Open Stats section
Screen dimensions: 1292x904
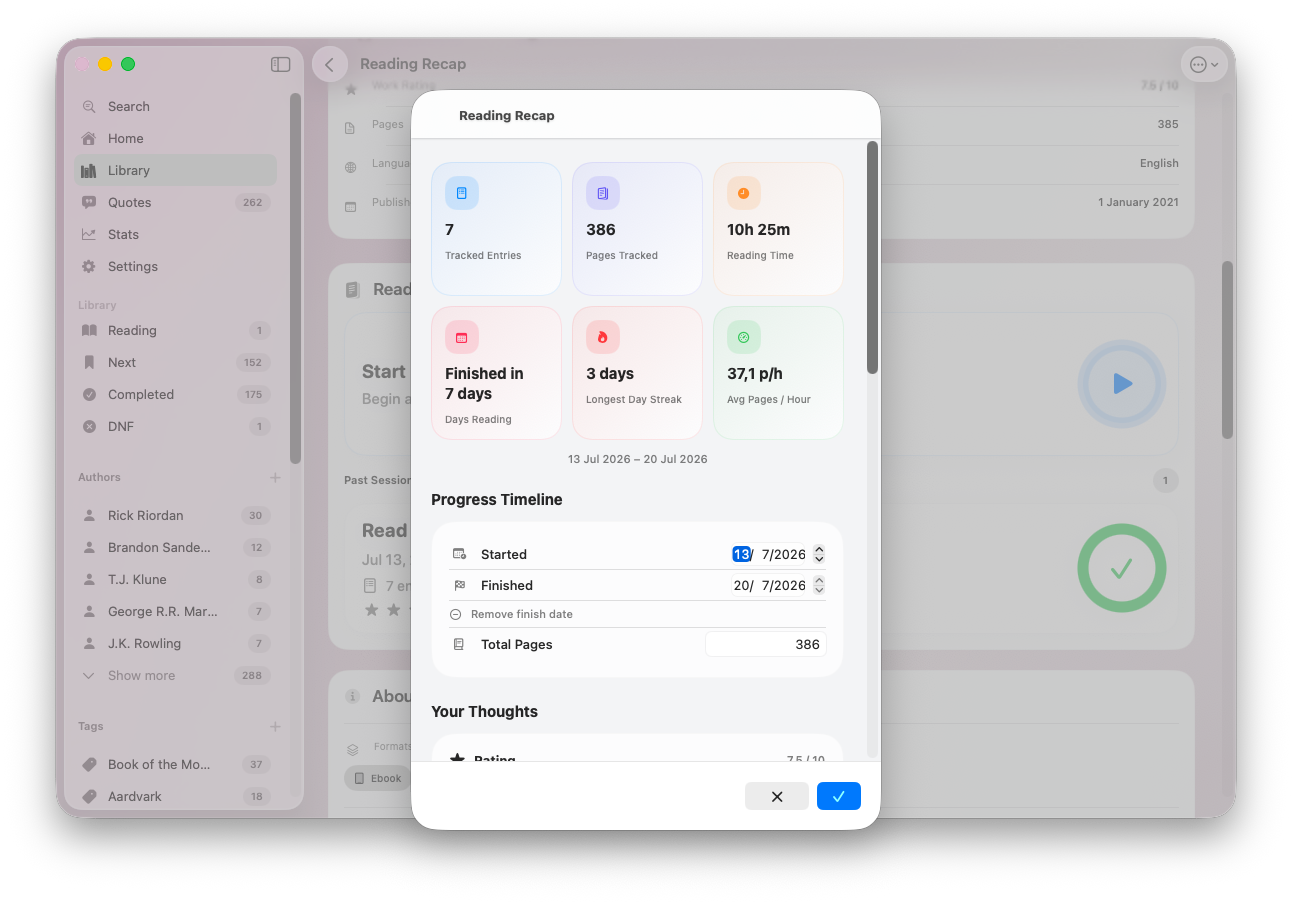[175, 234]
